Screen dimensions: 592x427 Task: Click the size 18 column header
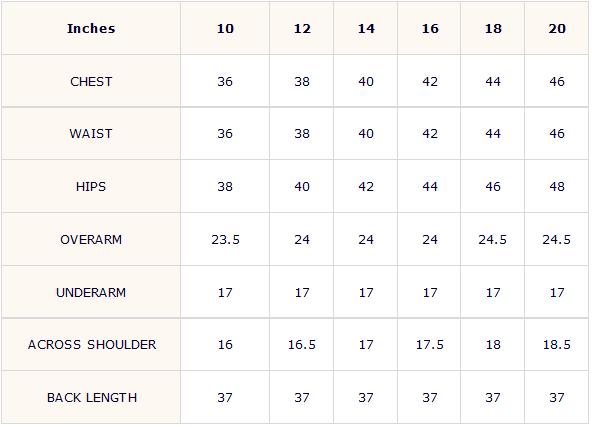click(x=493, y=28)
